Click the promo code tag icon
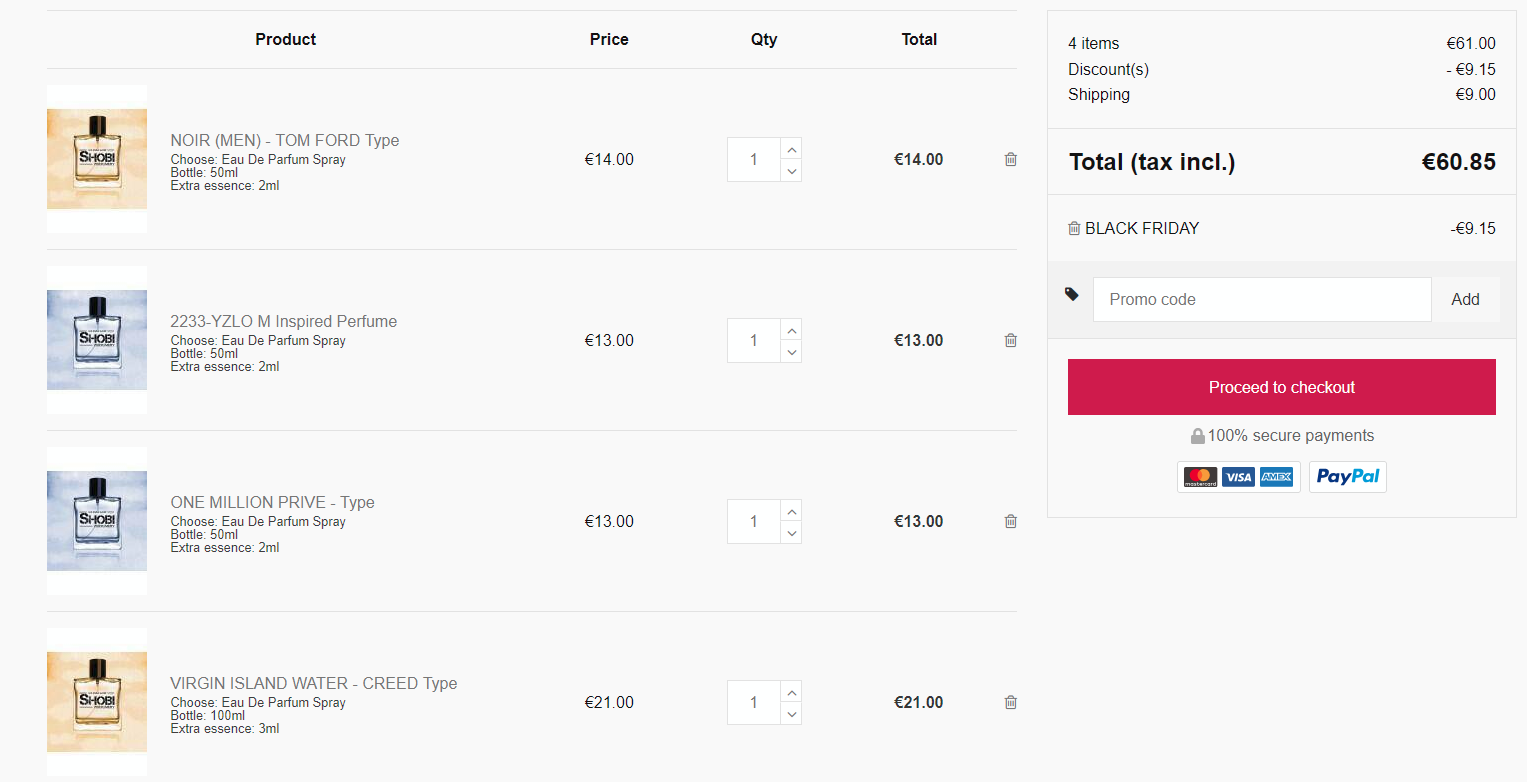This screenshot has width=1527, height=782. coord(1072,294)
